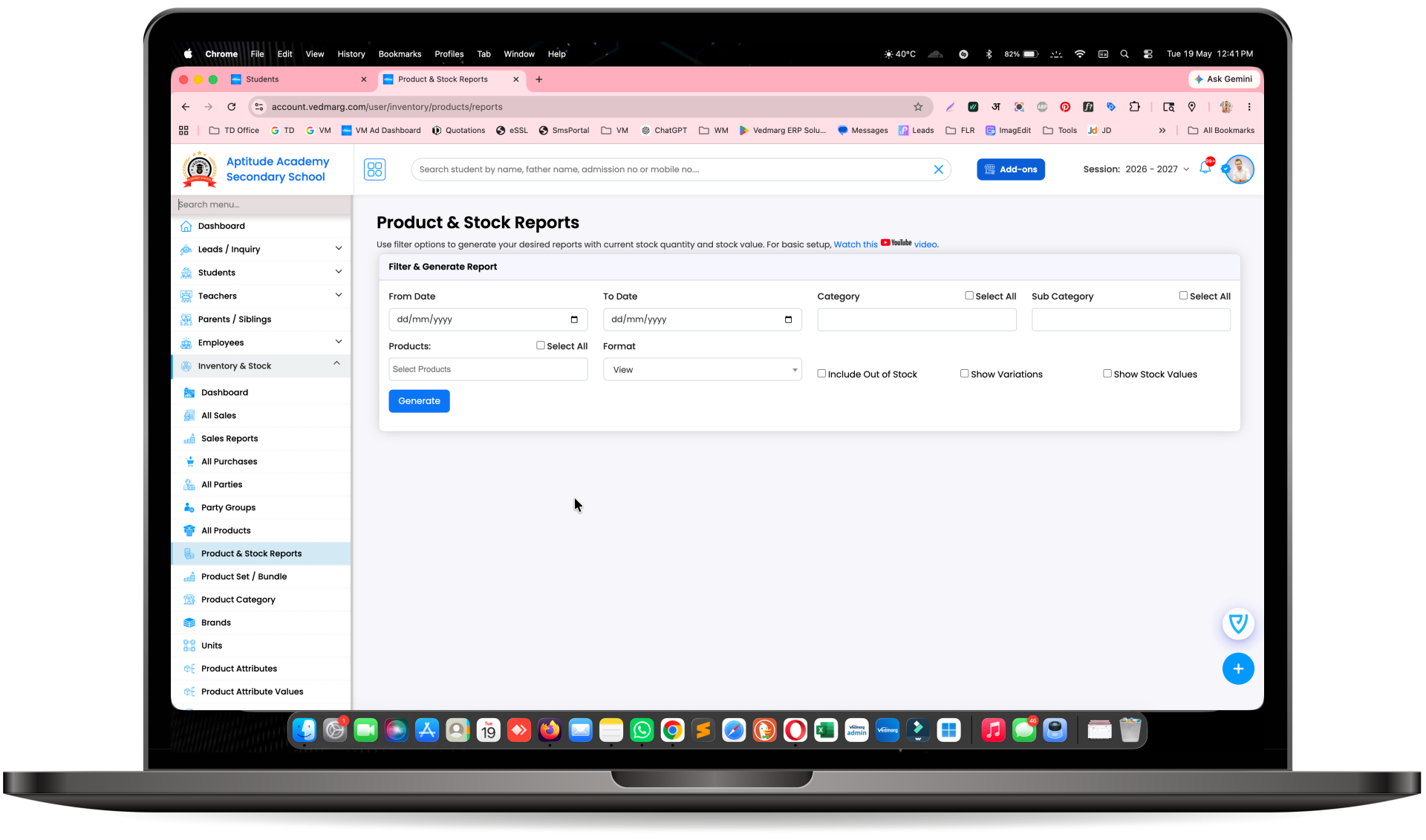Open Excel from the dock
Viewport: 1426px width, 840px height.
(826, 730)
